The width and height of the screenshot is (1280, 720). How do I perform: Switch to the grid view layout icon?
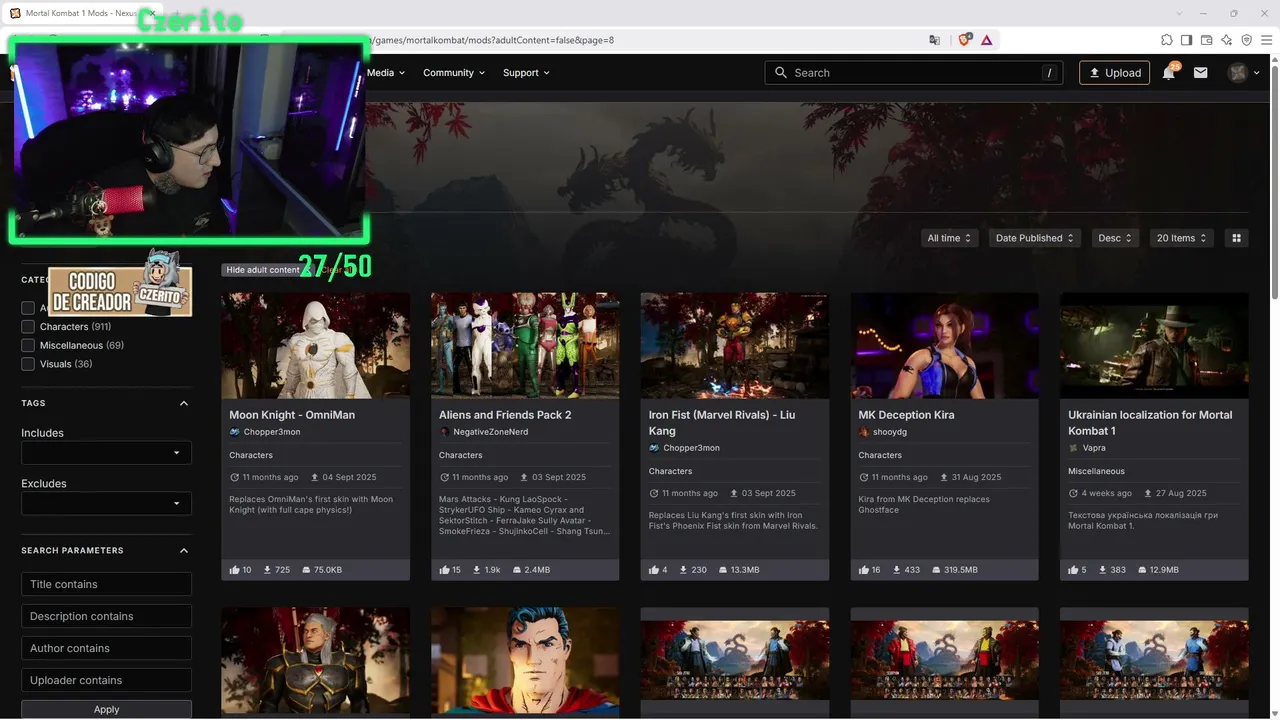(1237, 238)
